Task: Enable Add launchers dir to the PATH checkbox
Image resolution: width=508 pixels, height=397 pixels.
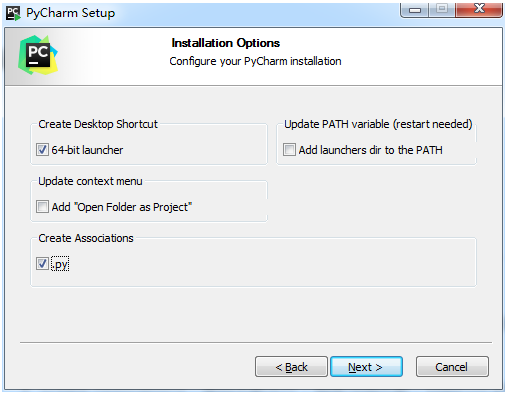Action: (x=289, y=150)
